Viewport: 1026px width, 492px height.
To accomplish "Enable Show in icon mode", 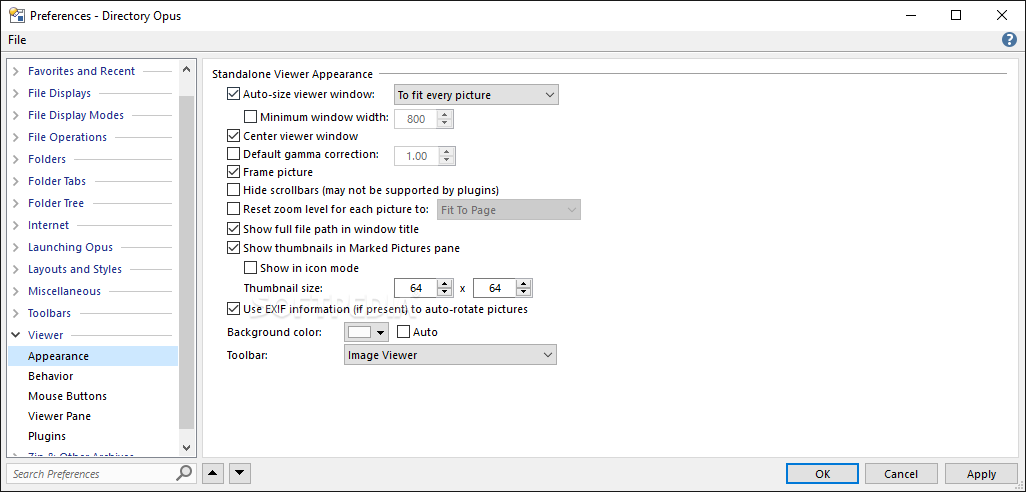I will 250,268.
